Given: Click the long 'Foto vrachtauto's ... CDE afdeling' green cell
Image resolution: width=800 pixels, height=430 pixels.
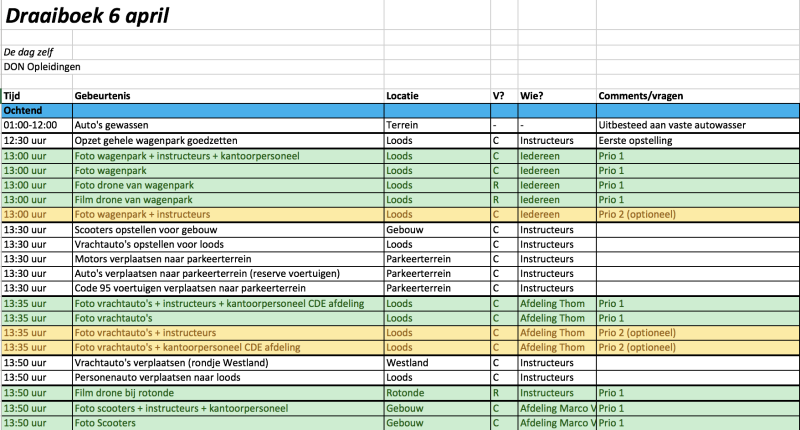Looking at the screenshot, I should (x=228, y=304).
